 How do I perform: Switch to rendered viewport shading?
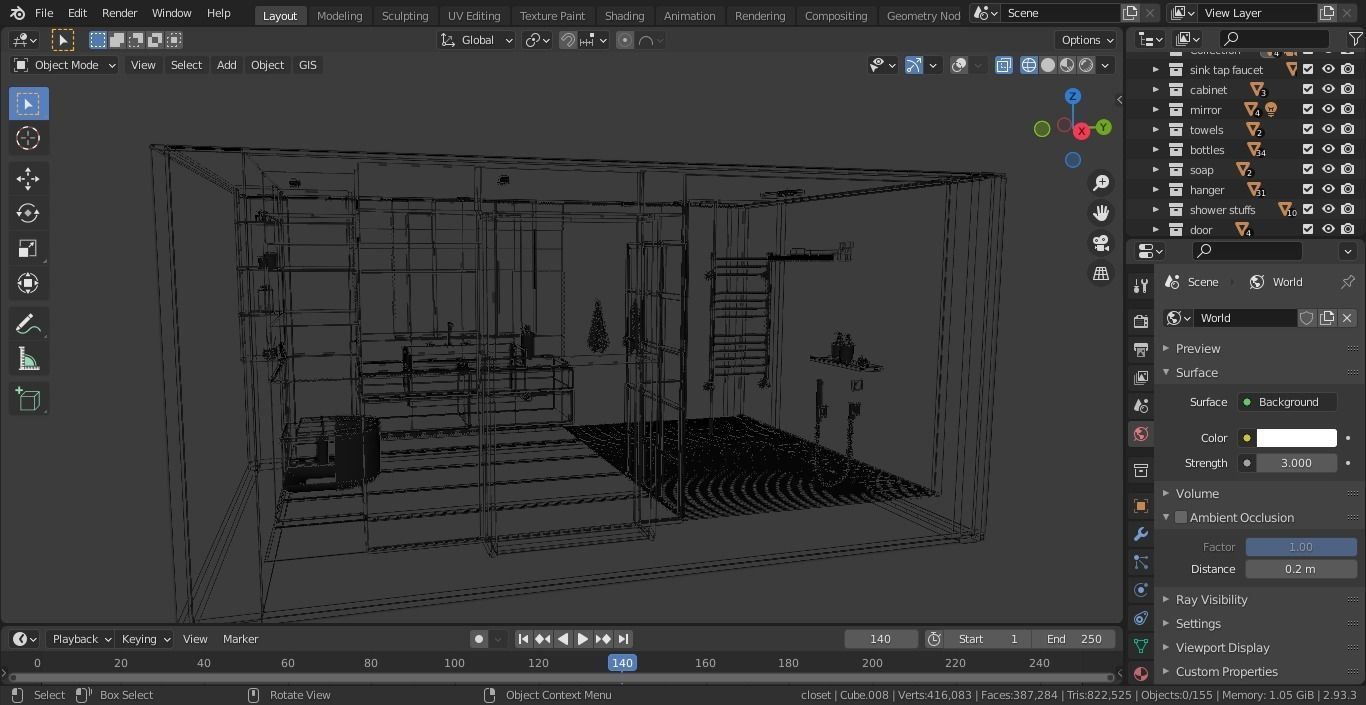click(1086, 65)
